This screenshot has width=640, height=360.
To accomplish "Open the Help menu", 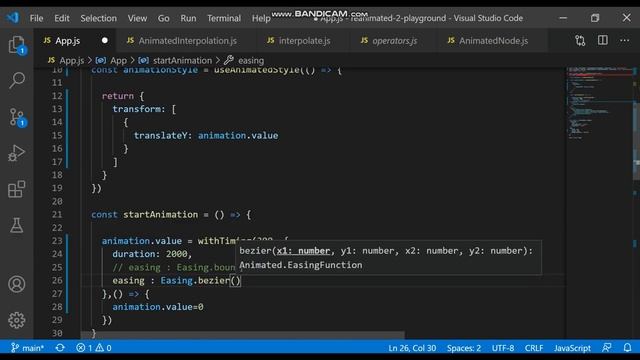I will click(x=261, y=18).
